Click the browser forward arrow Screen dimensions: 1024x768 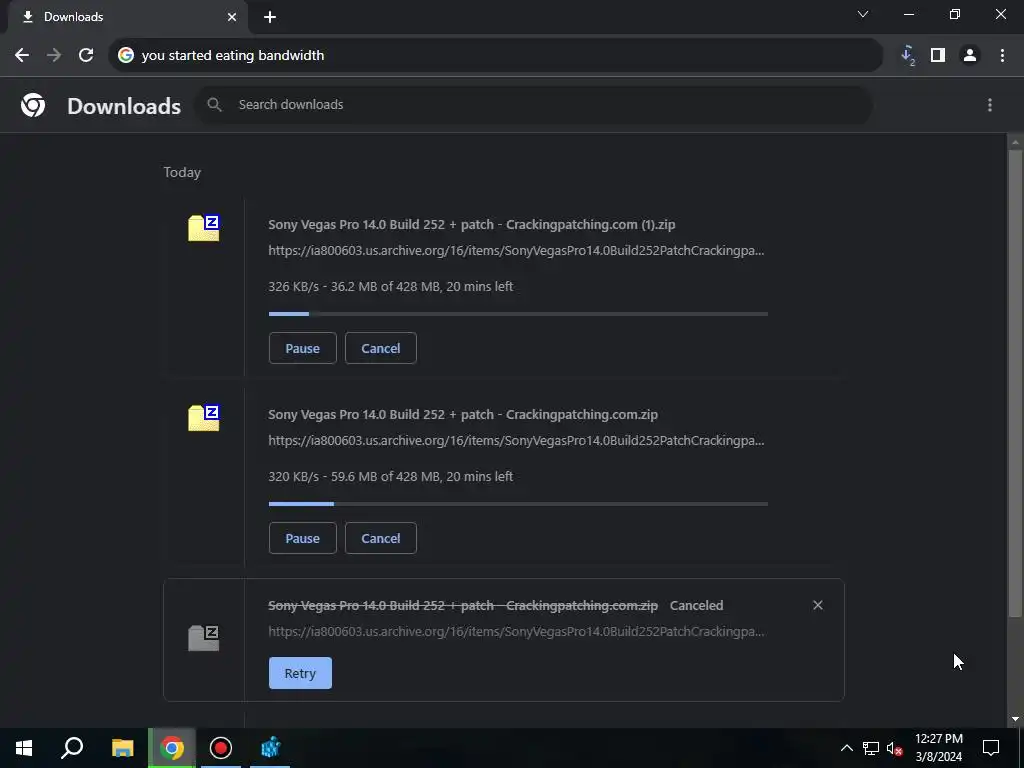54,56
